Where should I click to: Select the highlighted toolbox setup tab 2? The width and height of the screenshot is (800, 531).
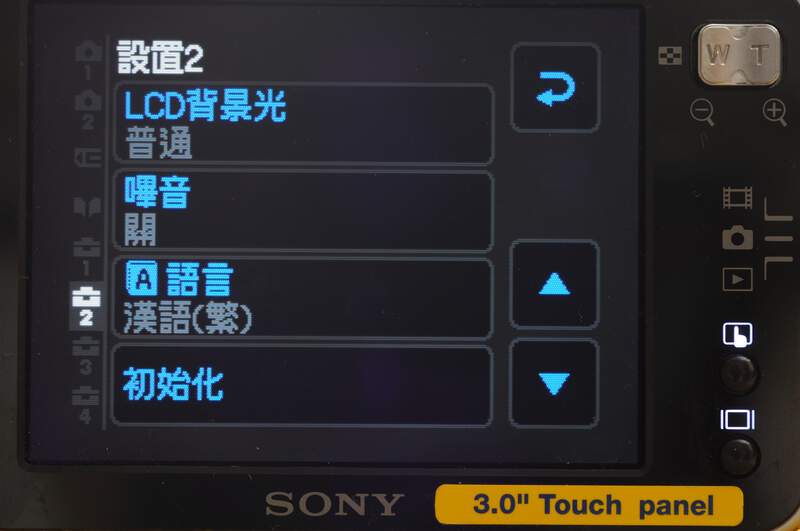(x=86, y=306)
